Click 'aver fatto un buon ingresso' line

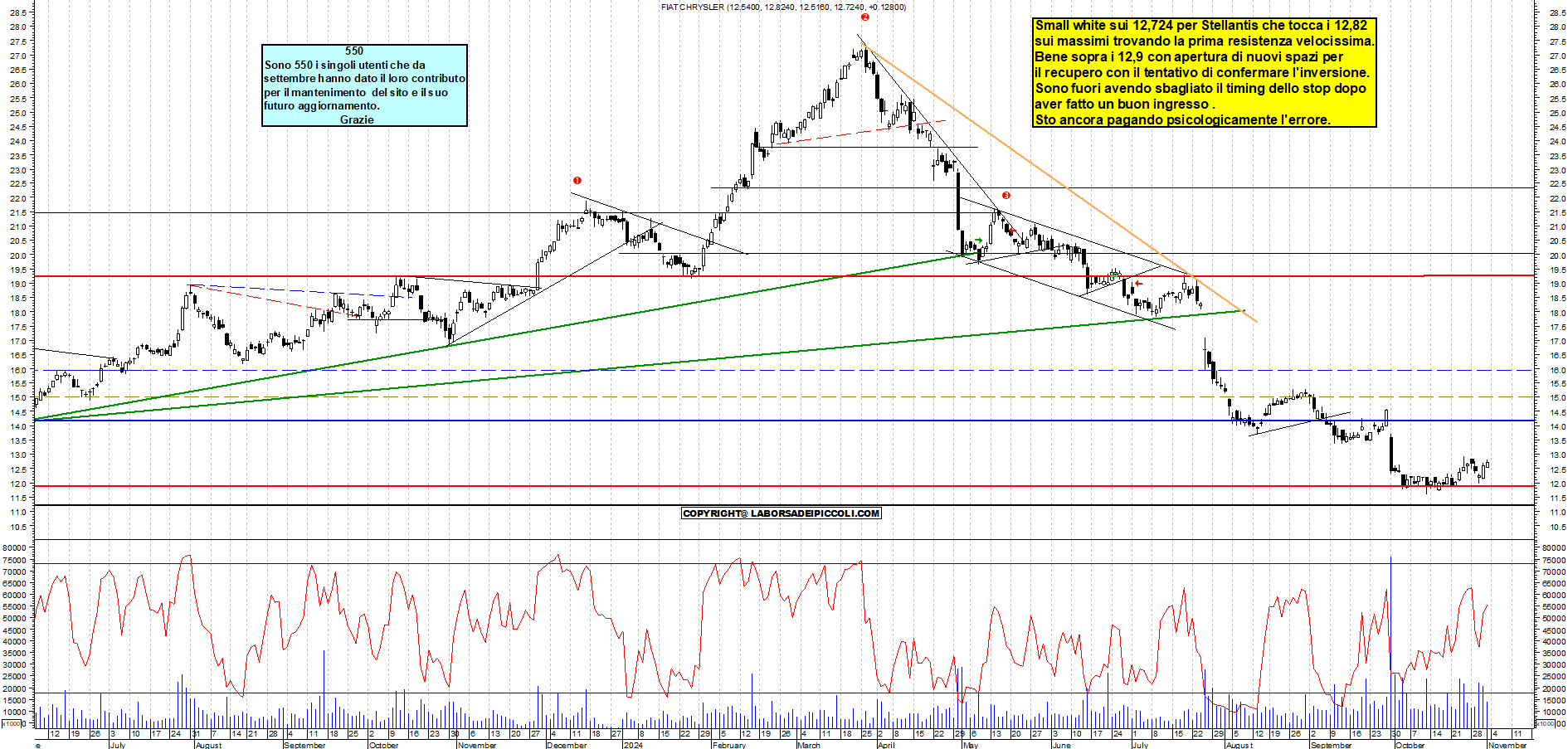click(1124, 104)
